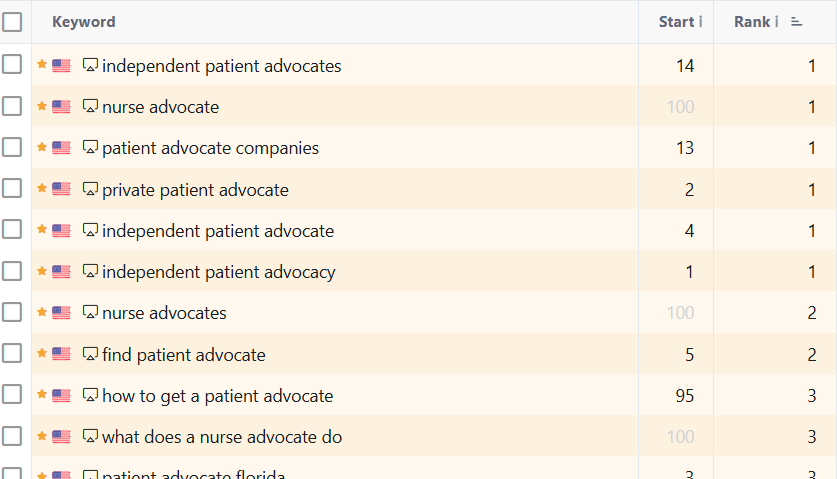Click star icon for independent patient advocates
837x479 pixels.
(x=42, y=65)
